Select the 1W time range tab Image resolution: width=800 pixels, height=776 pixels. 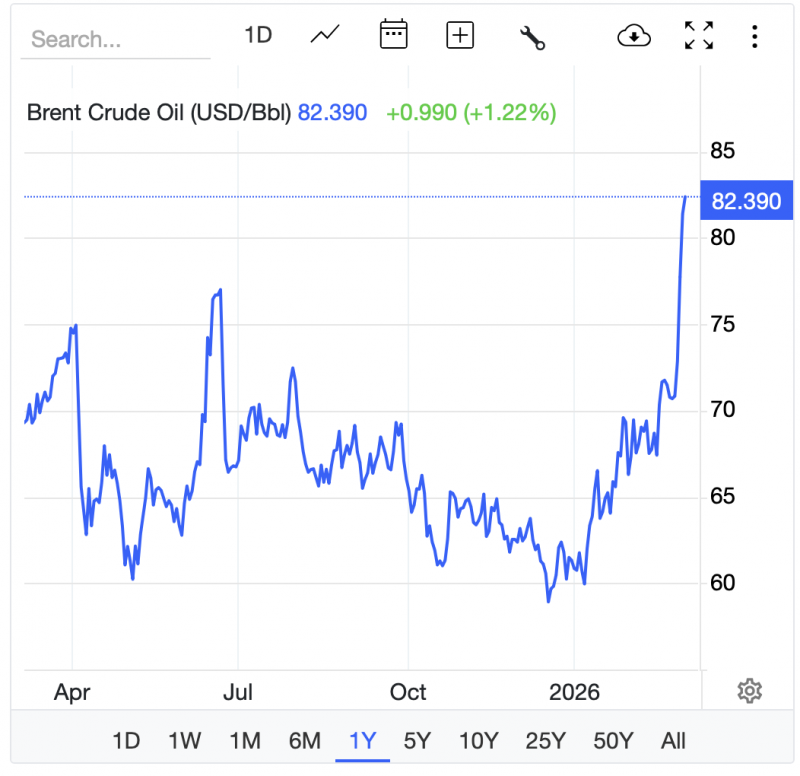click(x=185, y=741)
